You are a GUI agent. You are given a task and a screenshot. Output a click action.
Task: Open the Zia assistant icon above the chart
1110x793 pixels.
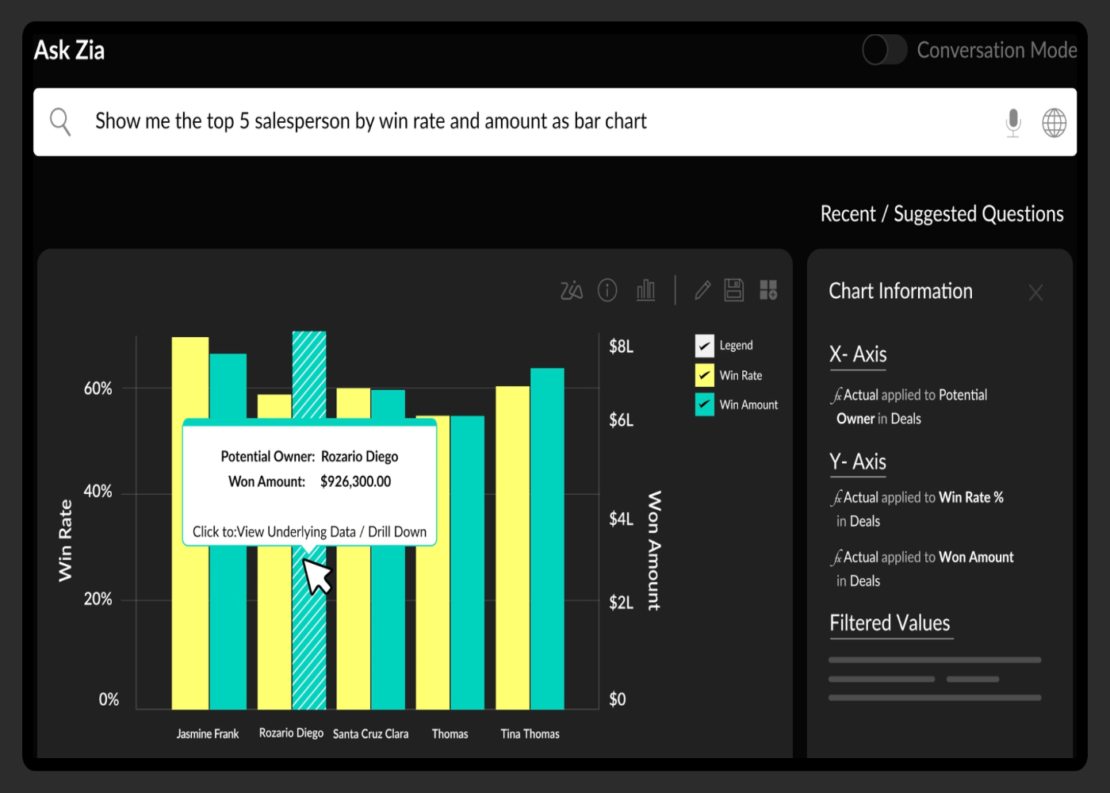(x=571, y=290)
